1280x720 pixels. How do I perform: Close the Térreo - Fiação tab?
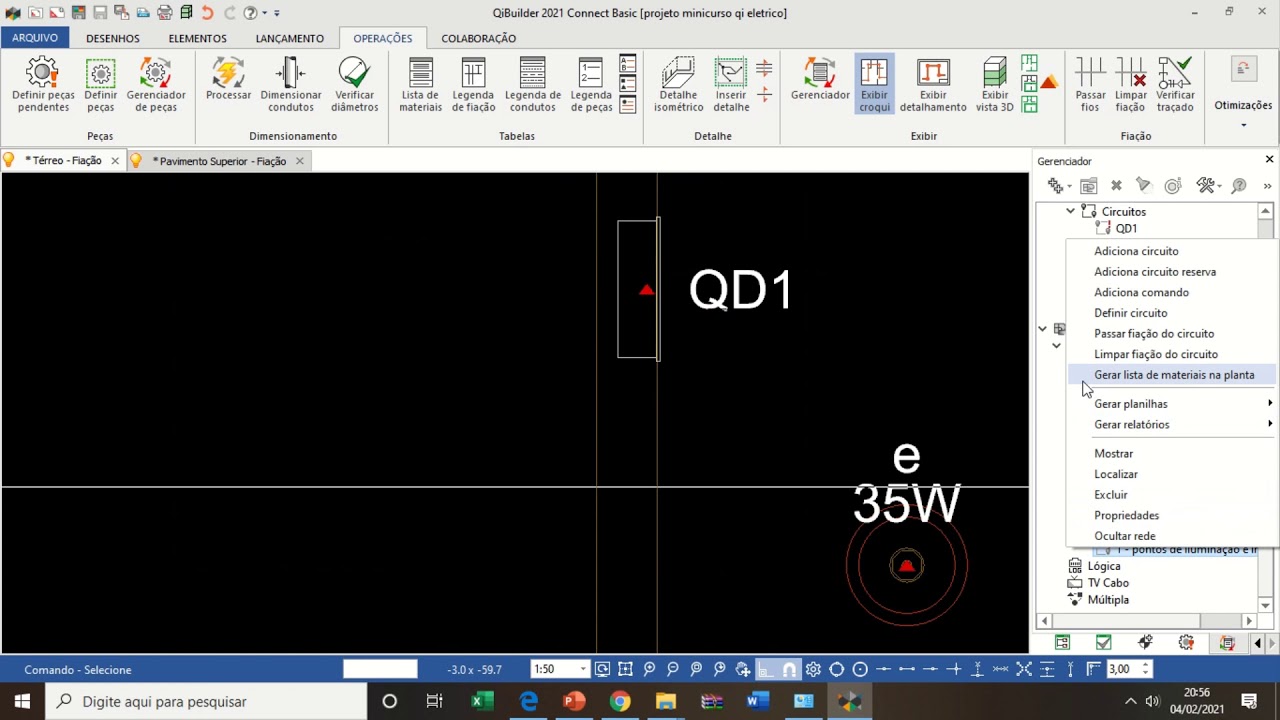coord(115,161)
